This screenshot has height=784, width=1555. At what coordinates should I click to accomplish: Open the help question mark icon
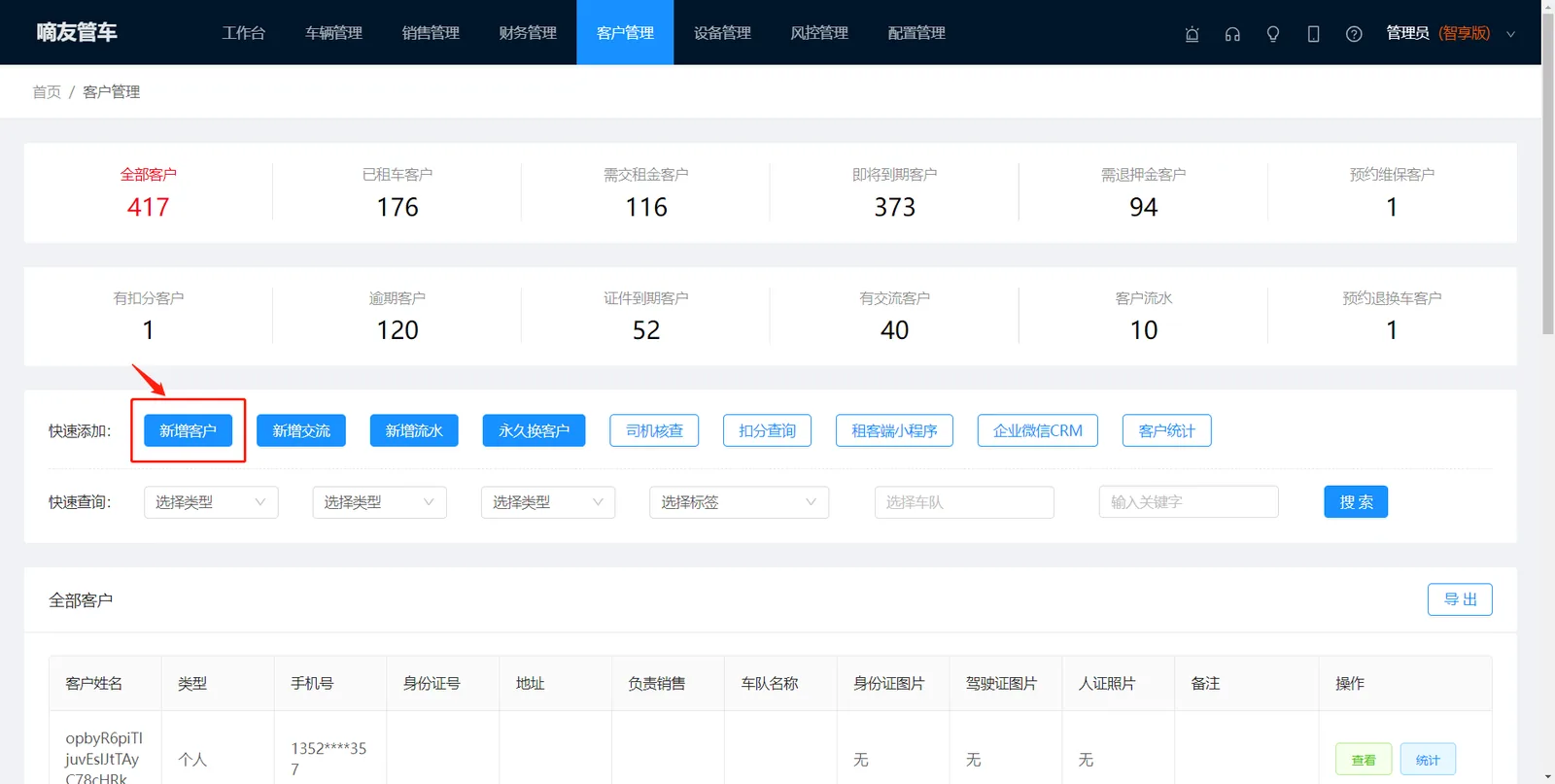1354,34
